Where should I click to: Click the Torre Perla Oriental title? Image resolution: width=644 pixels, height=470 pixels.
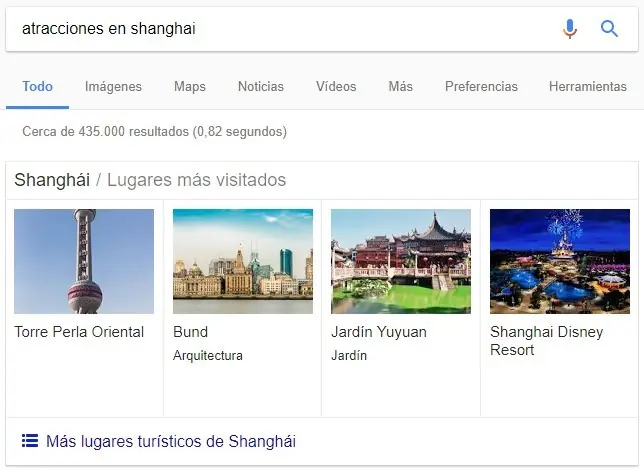tap(79, 332)
